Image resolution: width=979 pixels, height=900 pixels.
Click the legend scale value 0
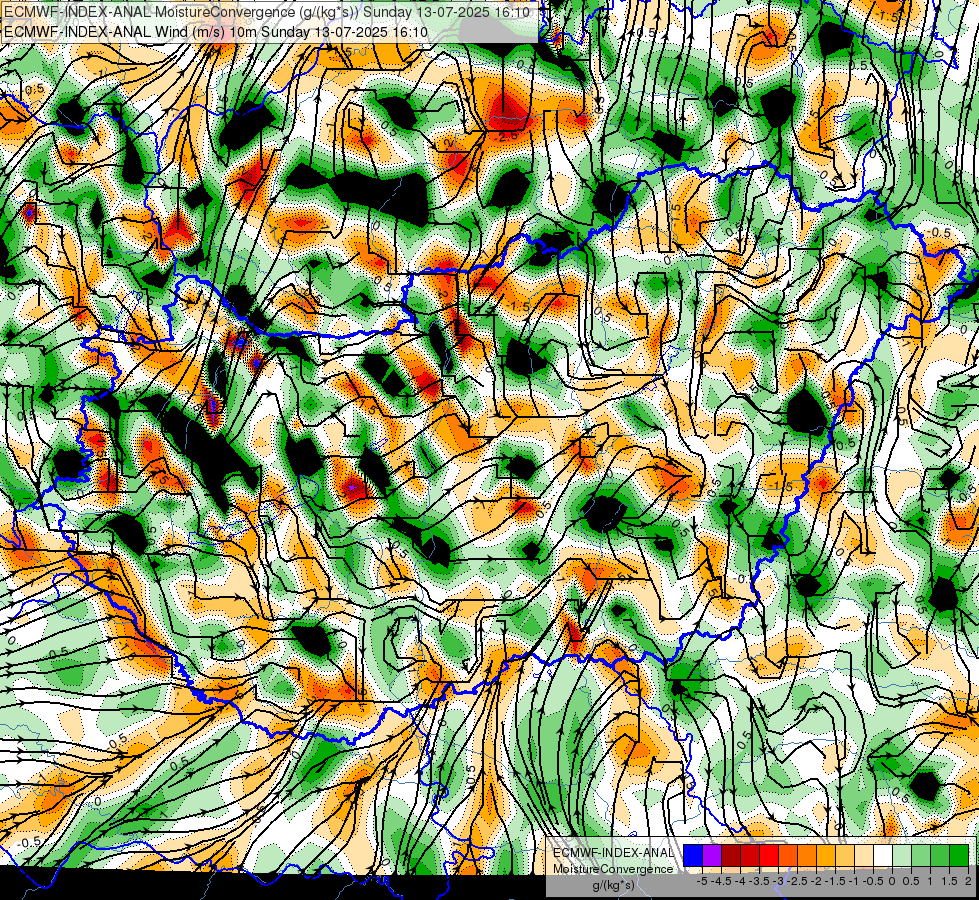pyautogui.click(x=892, y=881)
